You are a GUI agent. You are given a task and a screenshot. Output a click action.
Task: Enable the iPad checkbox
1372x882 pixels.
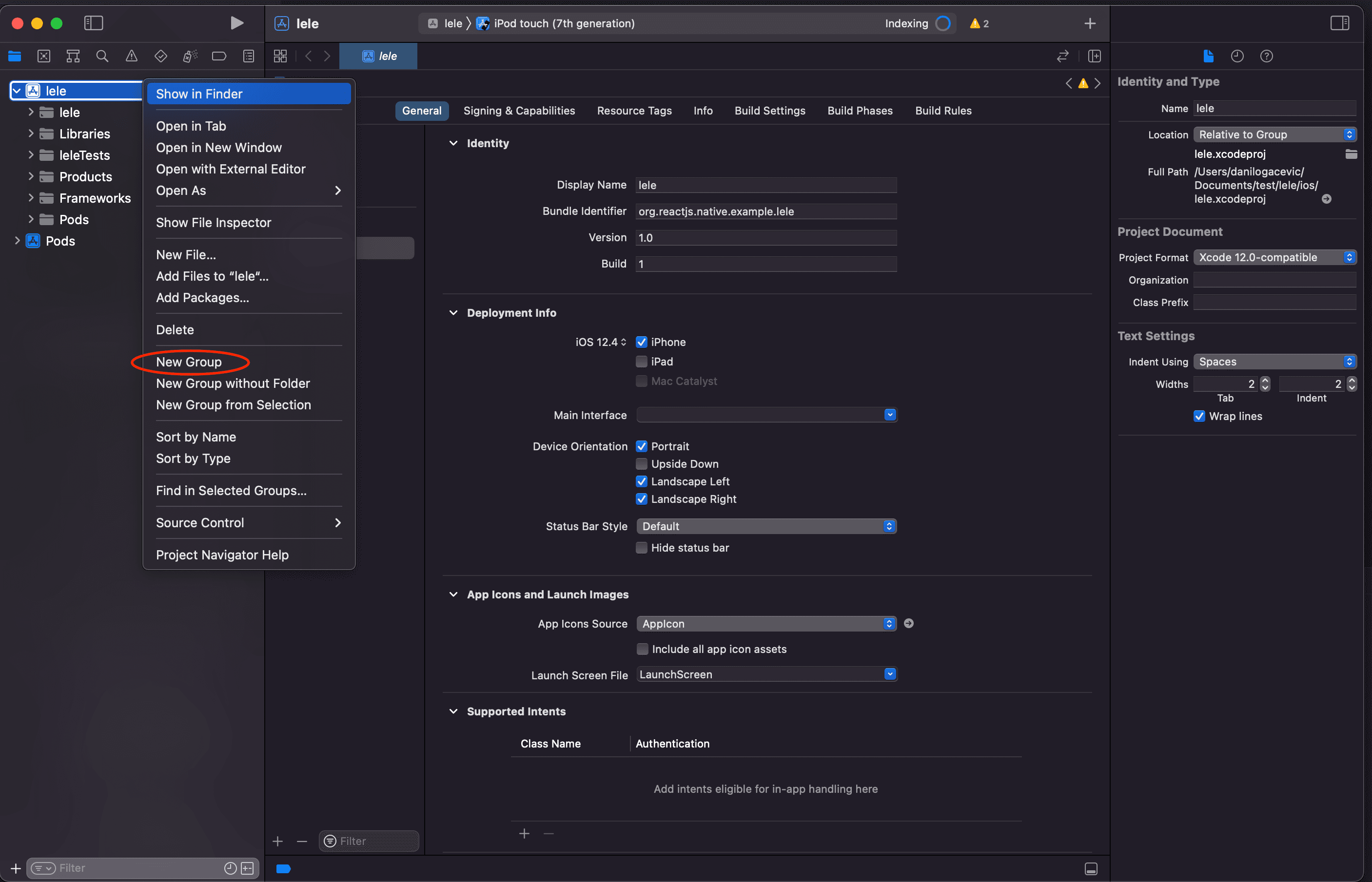click(x=642, y=362)
